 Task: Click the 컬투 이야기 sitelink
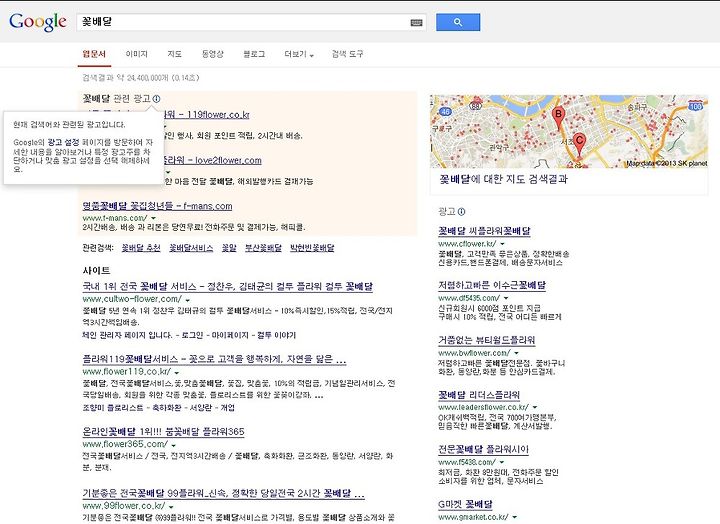click(x=276, y=335)
